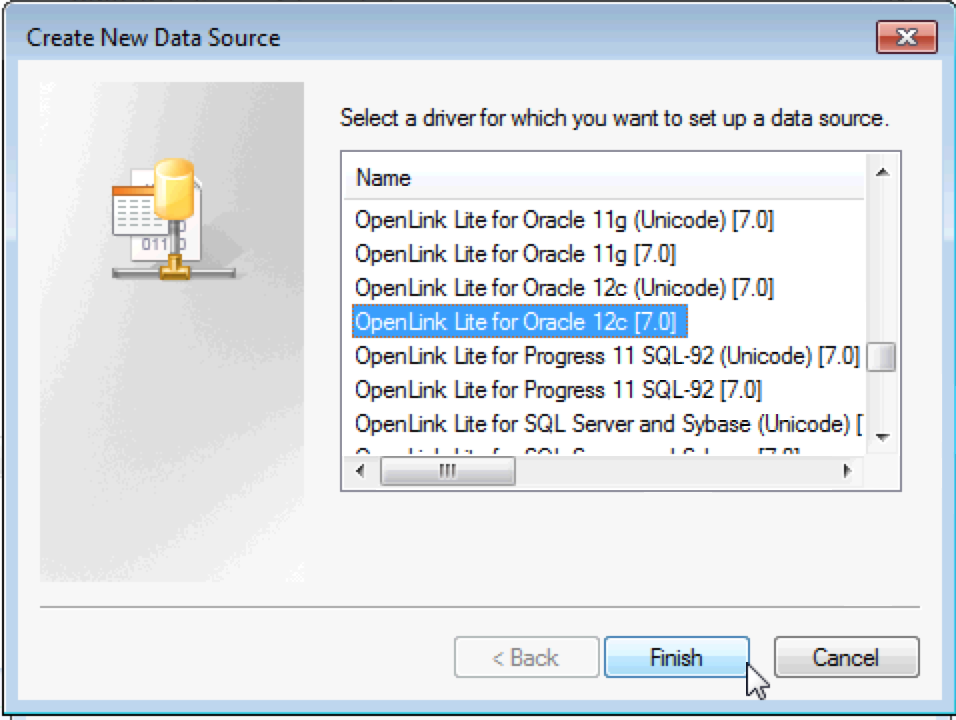Select OpenLink Lite for Oracle 11g (Unicode)
Screen dimensions: 956x720
point(564,220)
